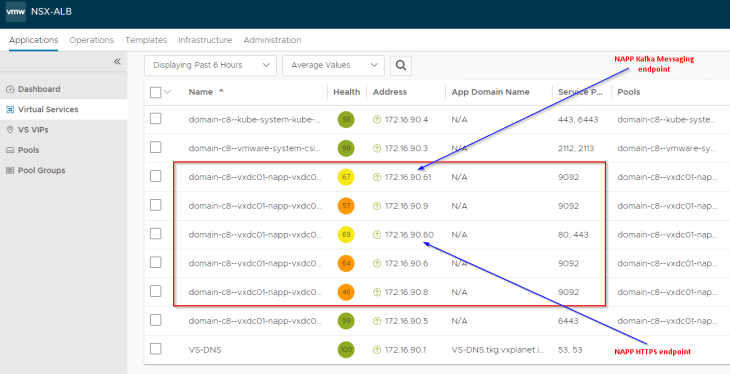Check the row for address 172.16.90.4
The height and width of the screenshot is (374, 730).
155,119
